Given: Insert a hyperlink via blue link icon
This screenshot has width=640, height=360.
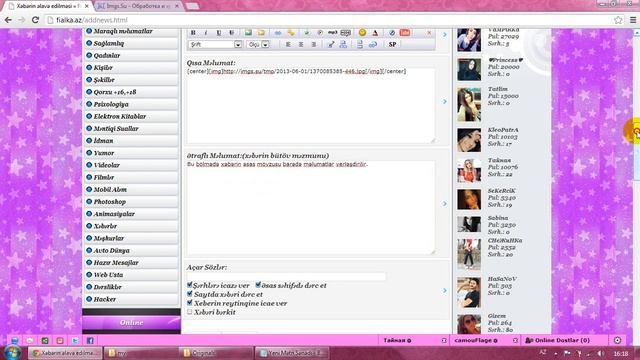Looking at the screenshot, I should [x=278, y=33].
